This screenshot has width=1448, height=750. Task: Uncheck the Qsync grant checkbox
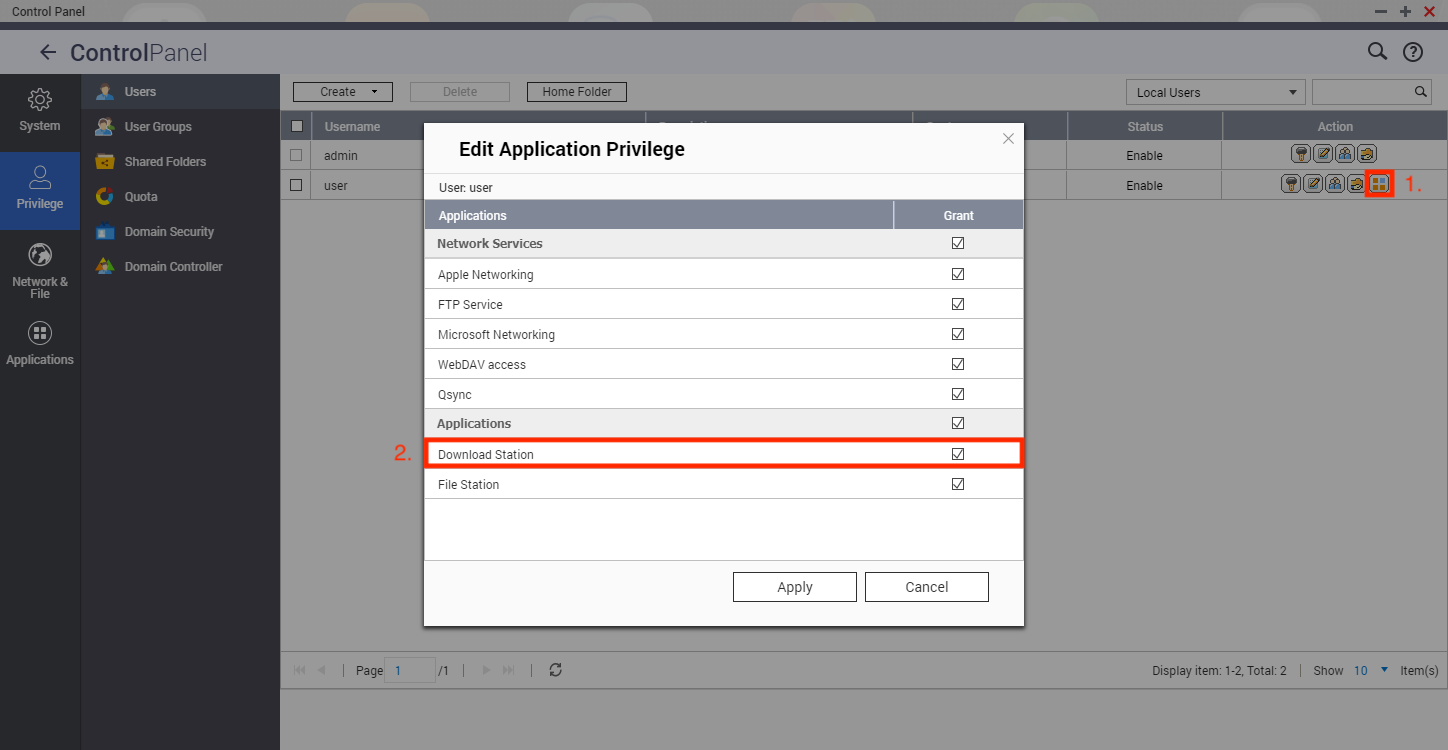click(958, 394)
